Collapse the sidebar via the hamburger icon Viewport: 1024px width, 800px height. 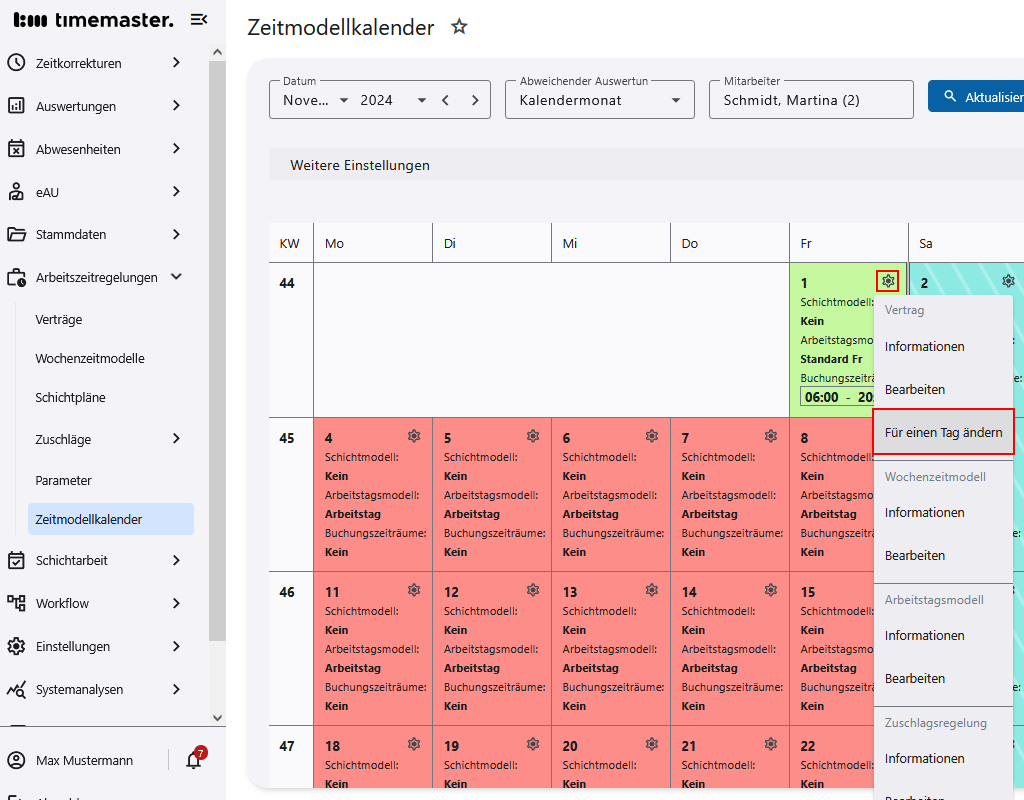click(198, 18)
